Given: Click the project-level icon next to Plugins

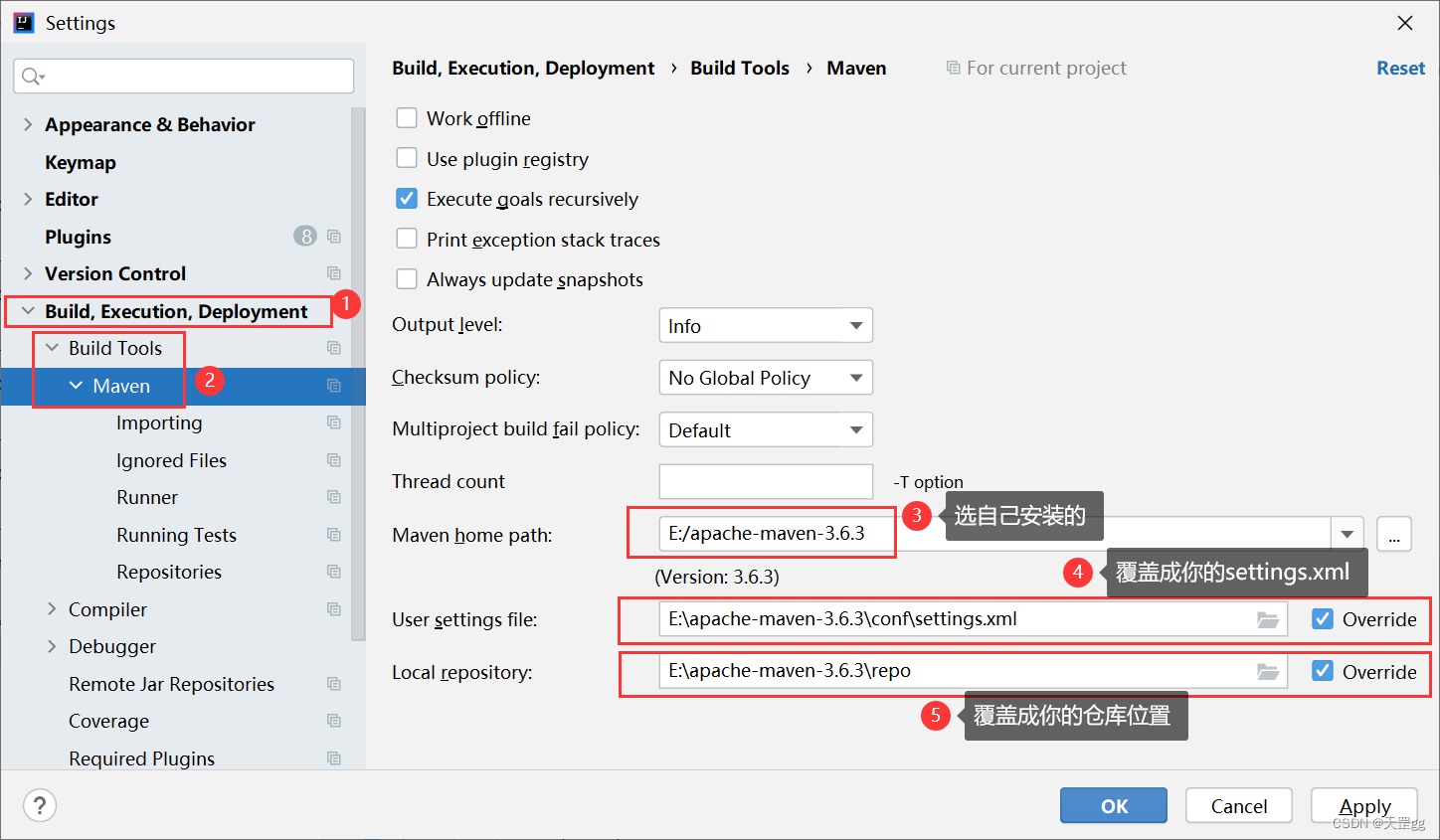Looking at the screenshot, I should click(334, 237).
